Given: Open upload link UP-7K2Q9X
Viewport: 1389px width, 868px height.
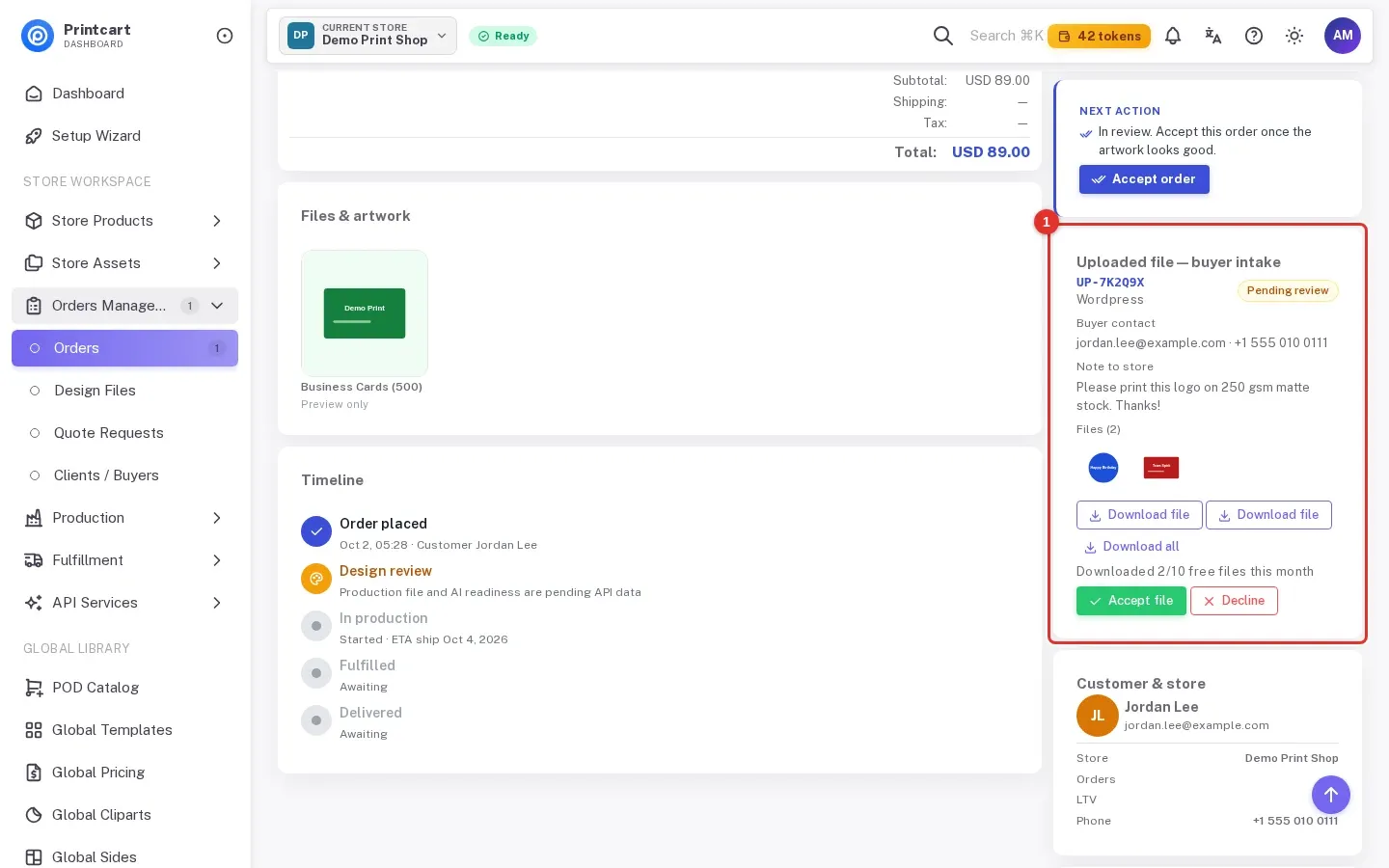Looking at the screenshot, I should coord(1110,283).
